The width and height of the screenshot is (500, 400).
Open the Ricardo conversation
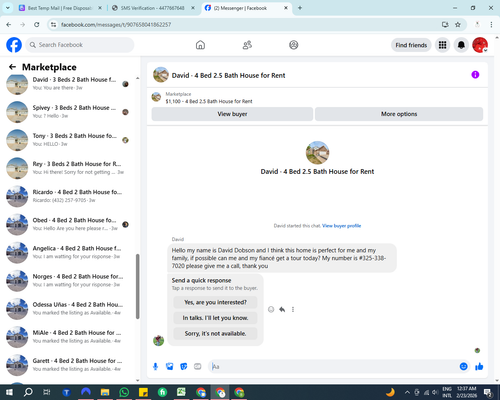[68, 196]
